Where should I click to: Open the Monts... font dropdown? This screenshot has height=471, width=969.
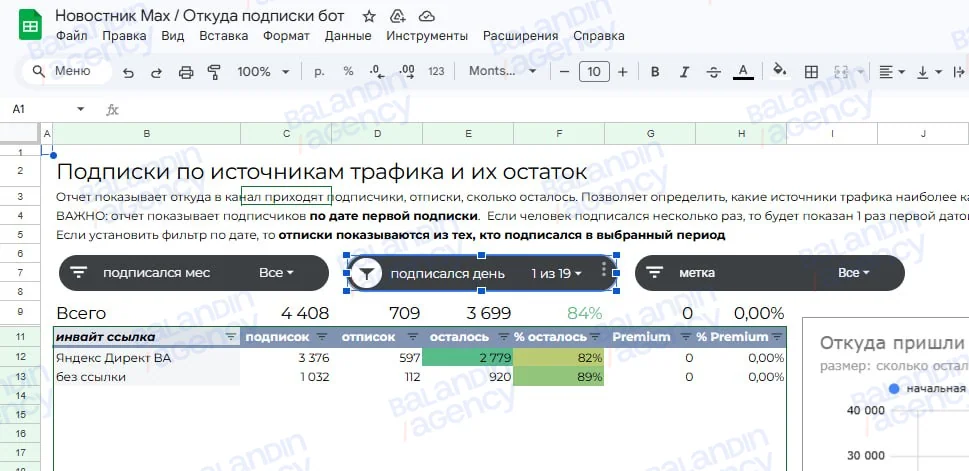click(x=502, y=72)
